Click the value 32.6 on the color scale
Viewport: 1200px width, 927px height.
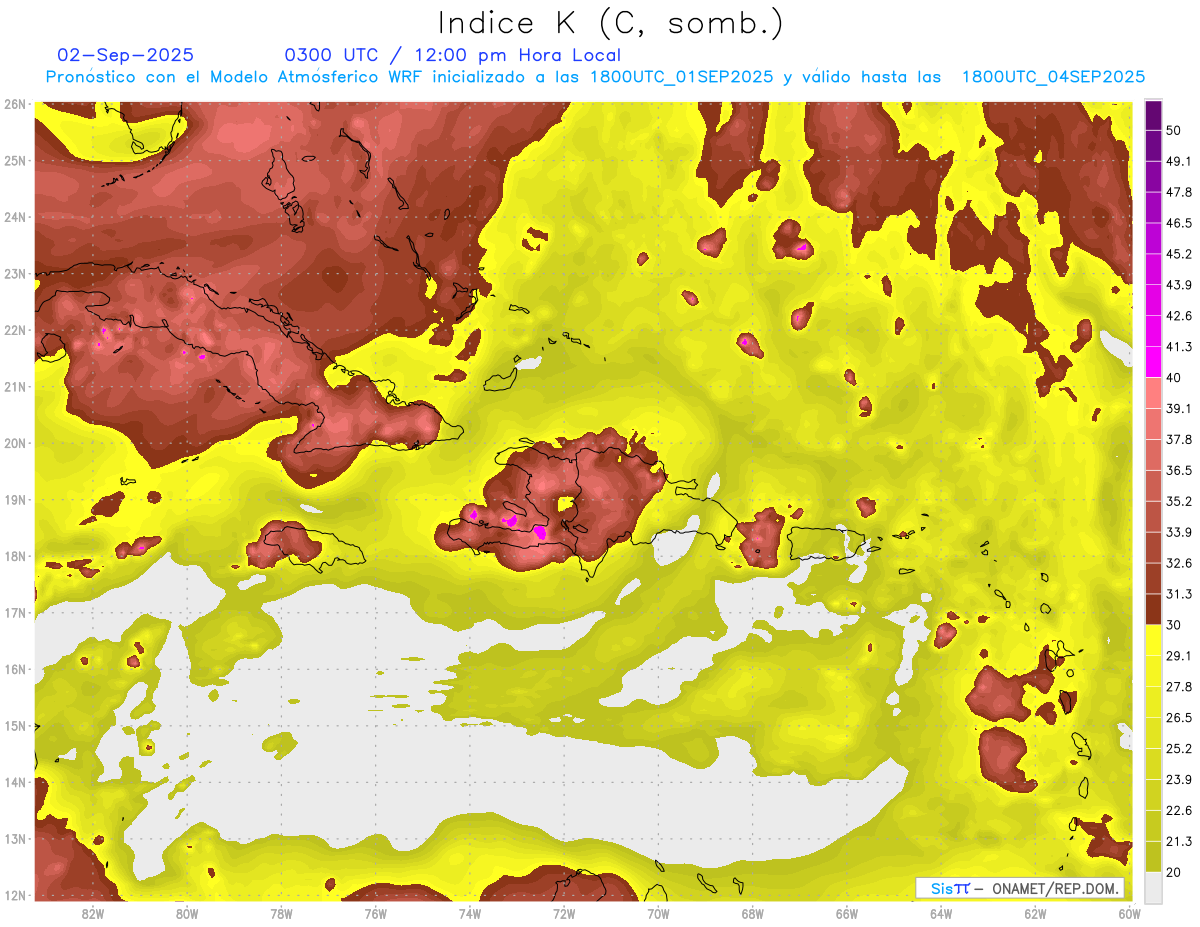click(1179, 563)
